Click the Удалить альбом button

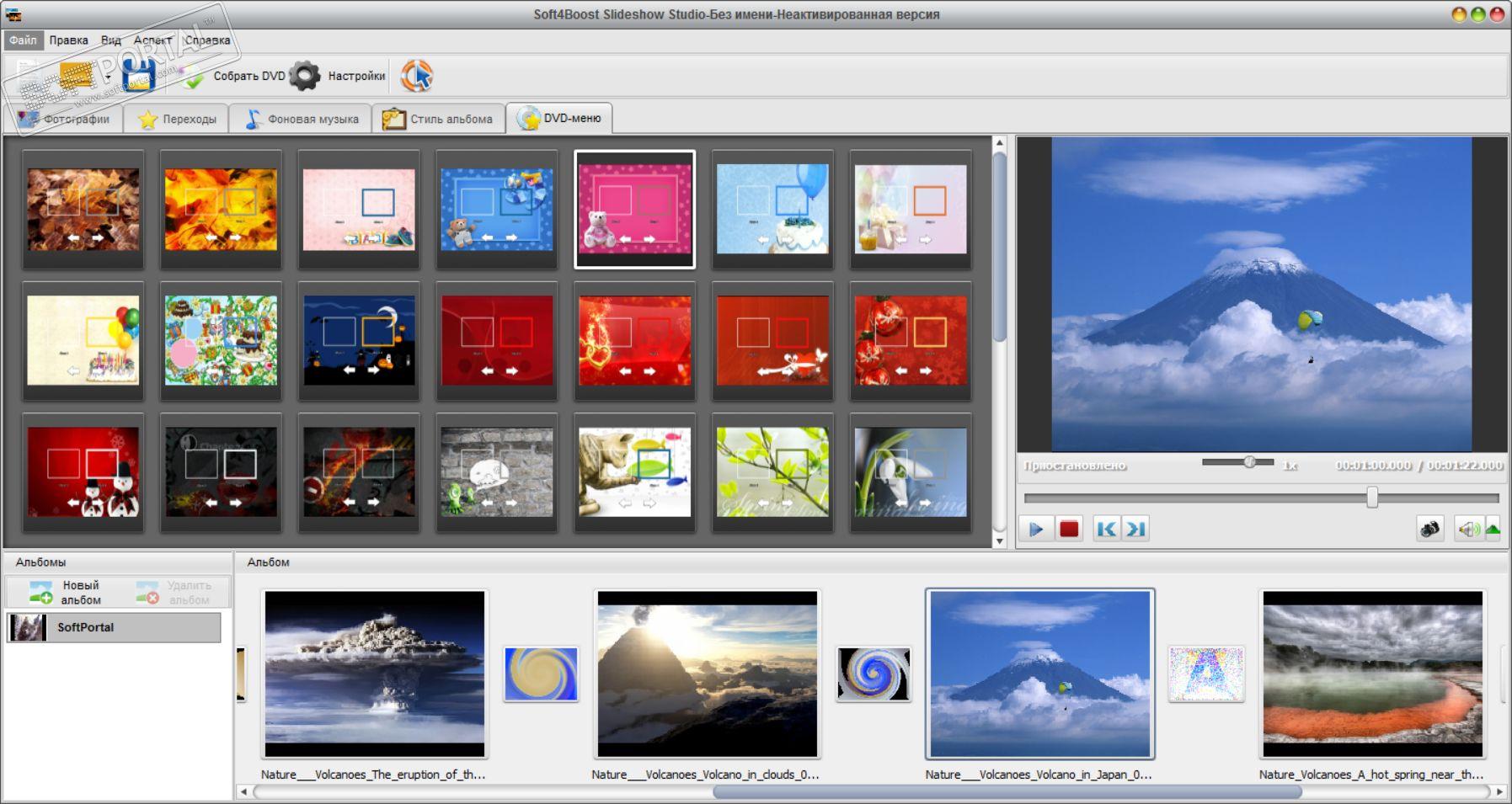174,592
